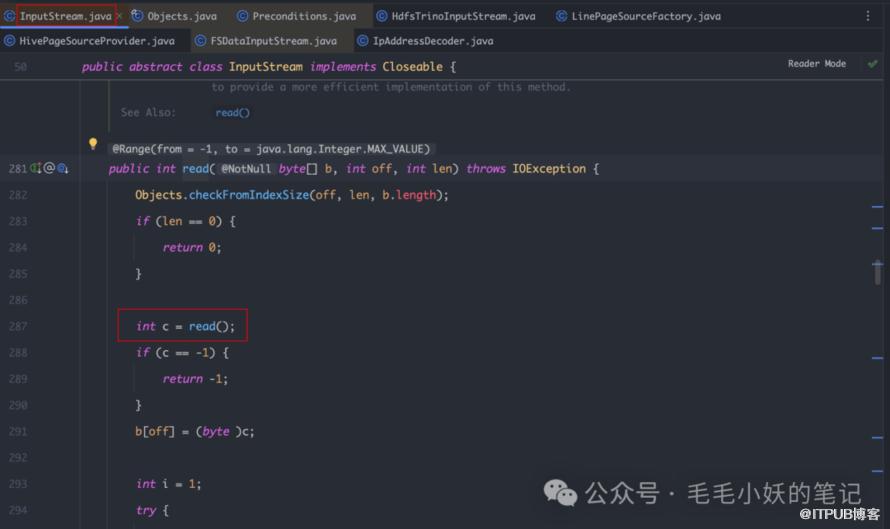Click the @Range annotation inlay hint
Image resolution: width=890 pixels, height=529 pixels.
click(x=272, y=148)
